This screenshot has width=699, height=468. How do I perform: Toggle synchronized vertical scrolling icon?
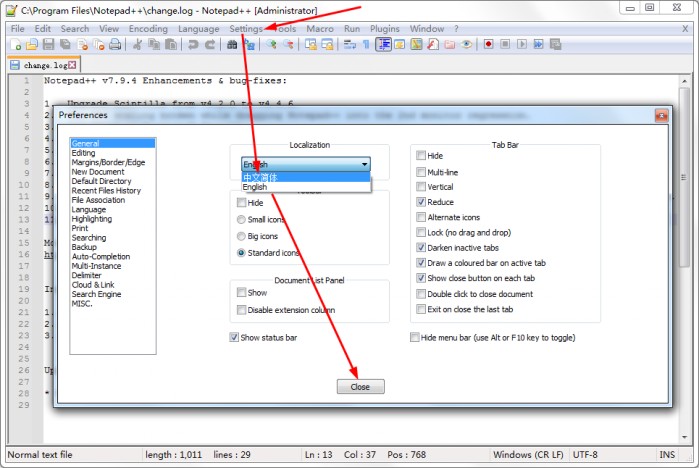coord(311,45)
